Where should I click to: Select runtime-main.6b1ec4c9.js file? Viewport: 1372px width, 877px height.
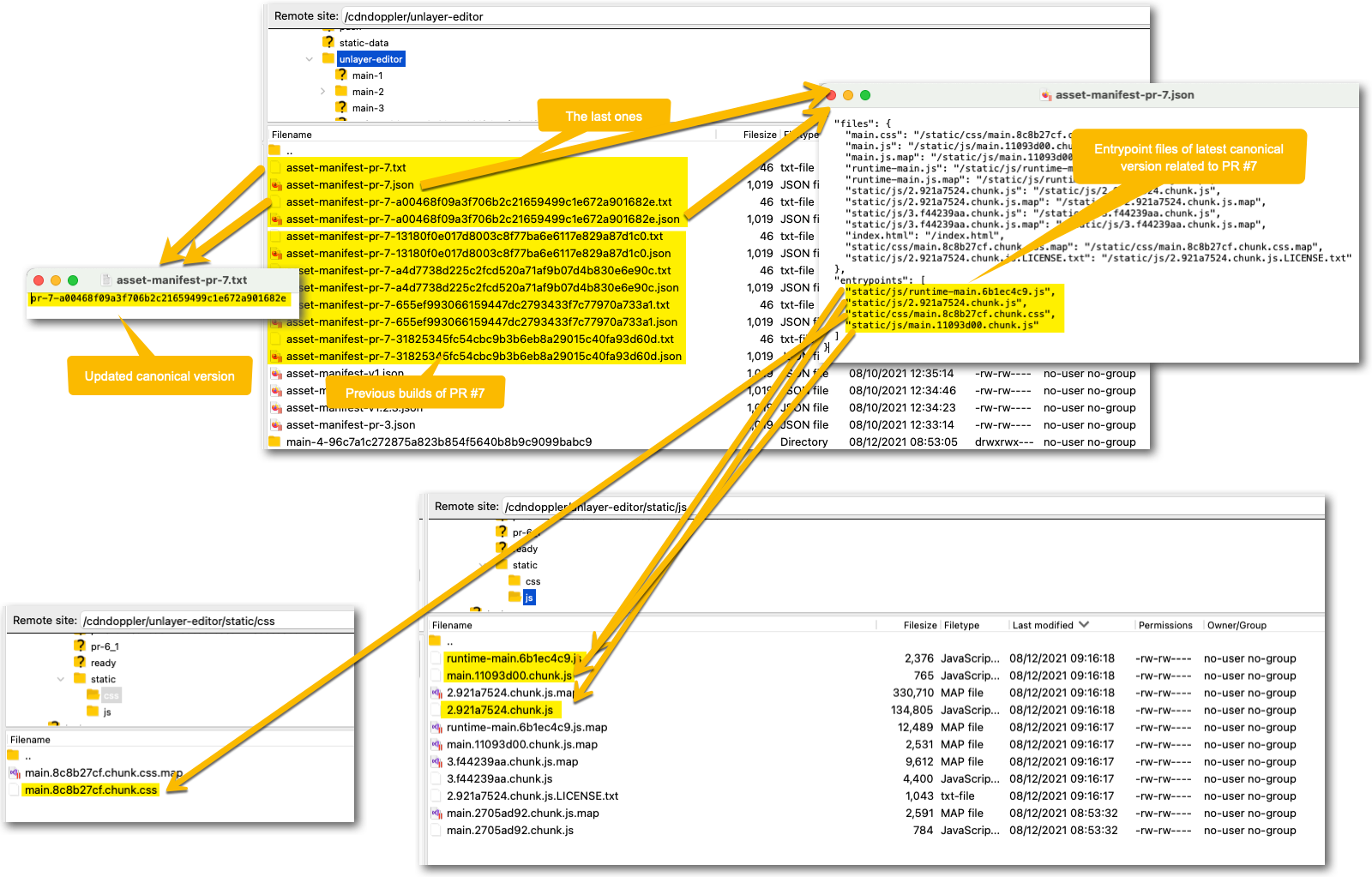pyautogui.click(x=513, y=658)
